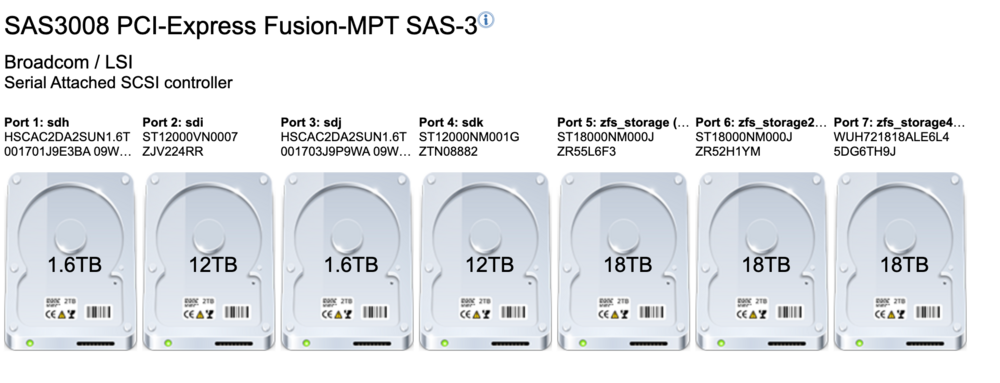1000x383 pixels.
Task: Click the truncated Port 6: zfs_storage2 label
Action: [x=761, y=122]
